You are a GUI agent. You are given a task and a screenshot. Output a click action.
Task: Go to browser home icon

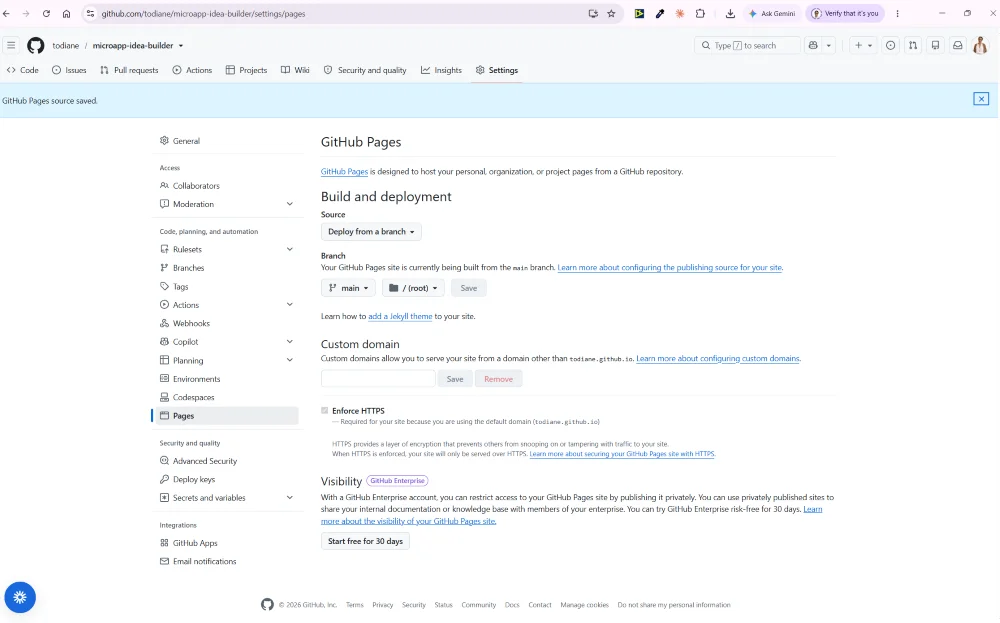pyautogui.click(x=66, y=13)
